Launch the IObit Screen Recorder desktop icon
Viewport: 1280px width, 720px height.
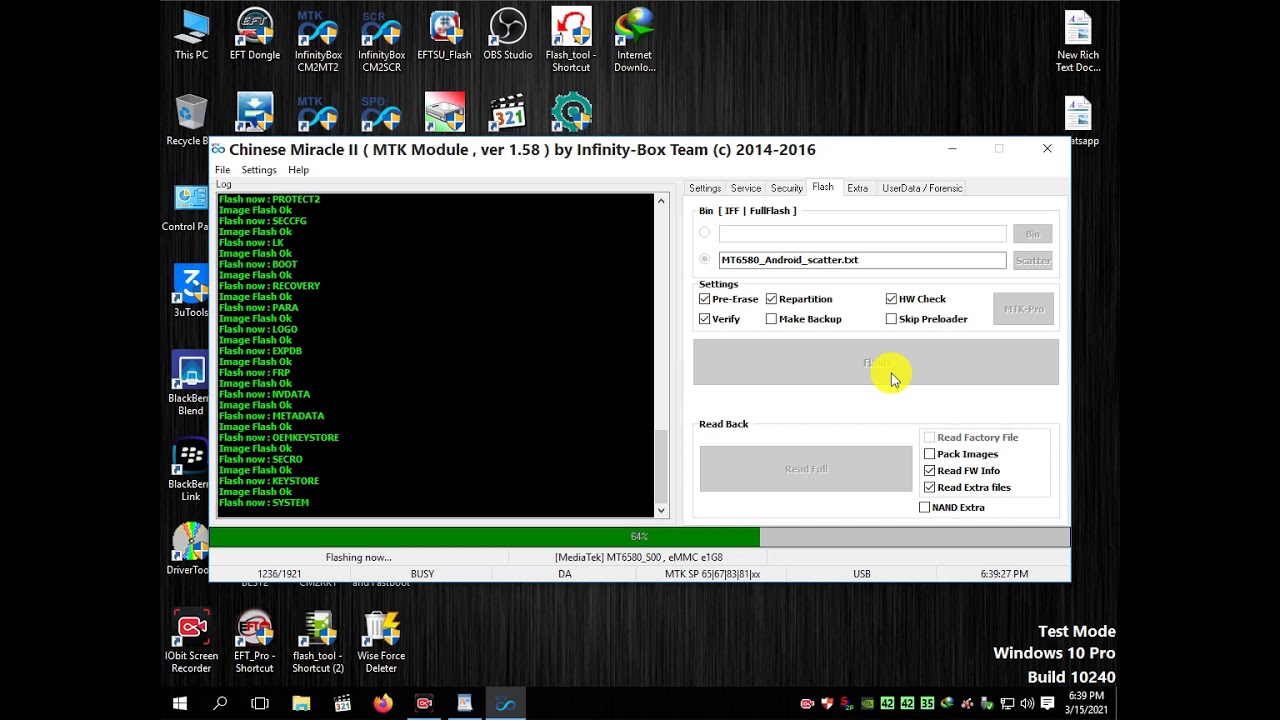pyautogui.click(x=191, y=642)
